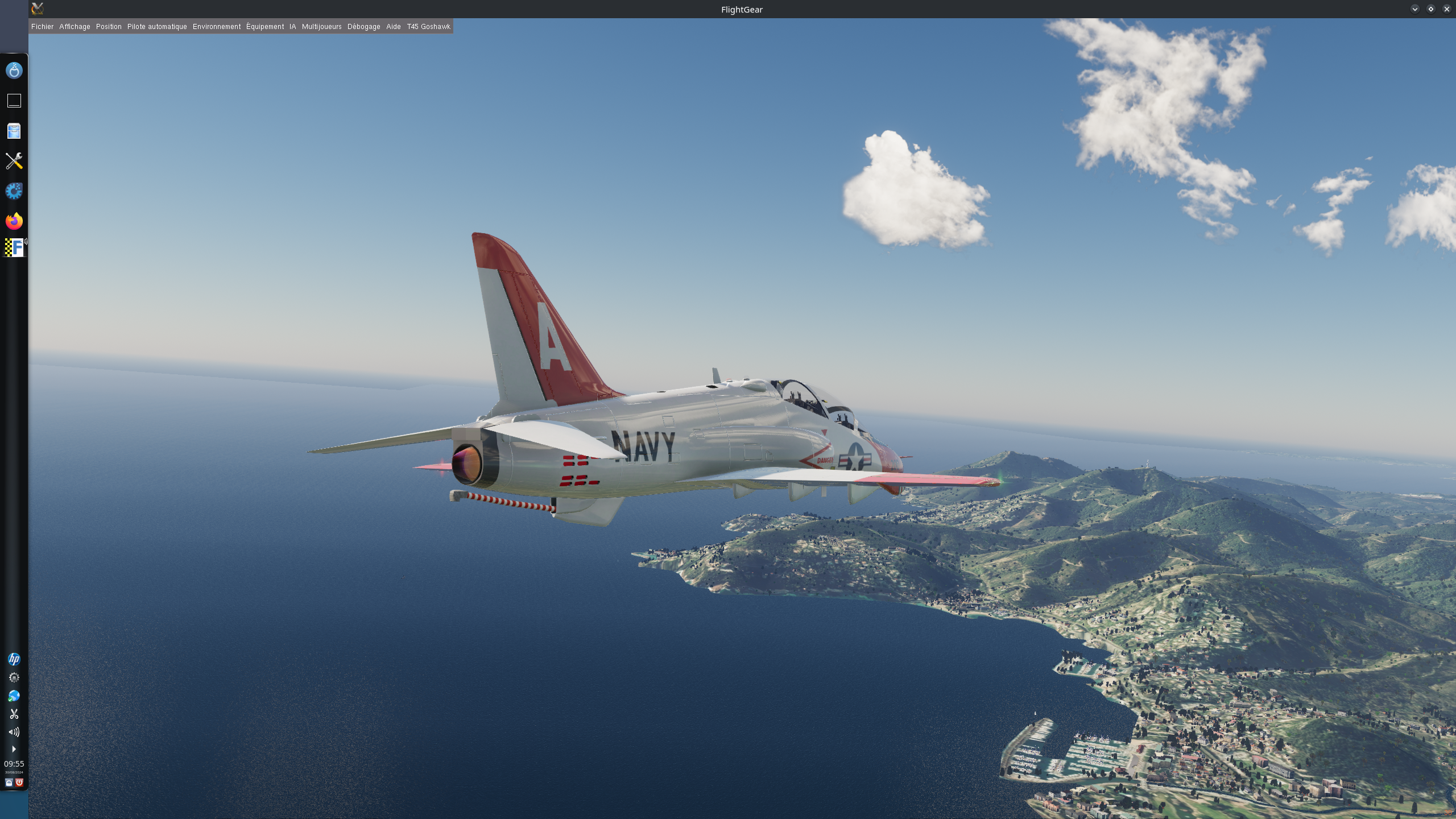Click the red power logout button

point(19,783)
